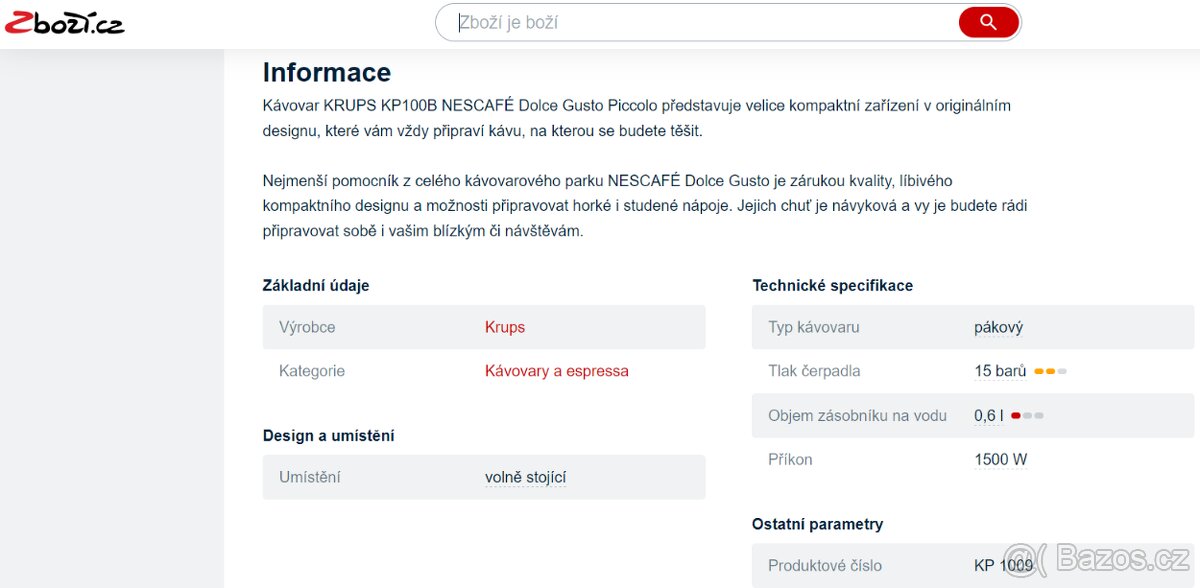Click the red magnifier search button

tap(988, 22)
